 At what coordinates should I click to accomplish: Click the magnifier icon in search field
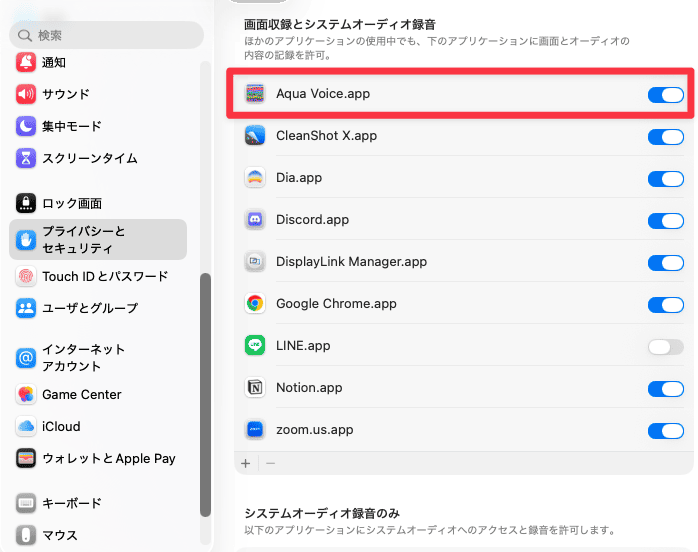click(x=25, y=35)
